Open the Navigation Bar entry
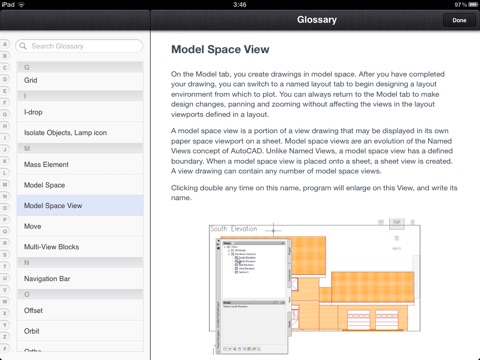 coord(80,279)
